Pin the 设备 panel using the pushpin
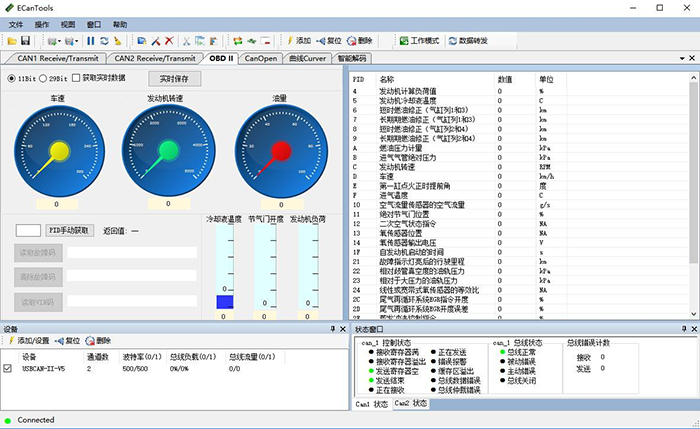The width and height of the screenshot is (700, 429). 332,328
